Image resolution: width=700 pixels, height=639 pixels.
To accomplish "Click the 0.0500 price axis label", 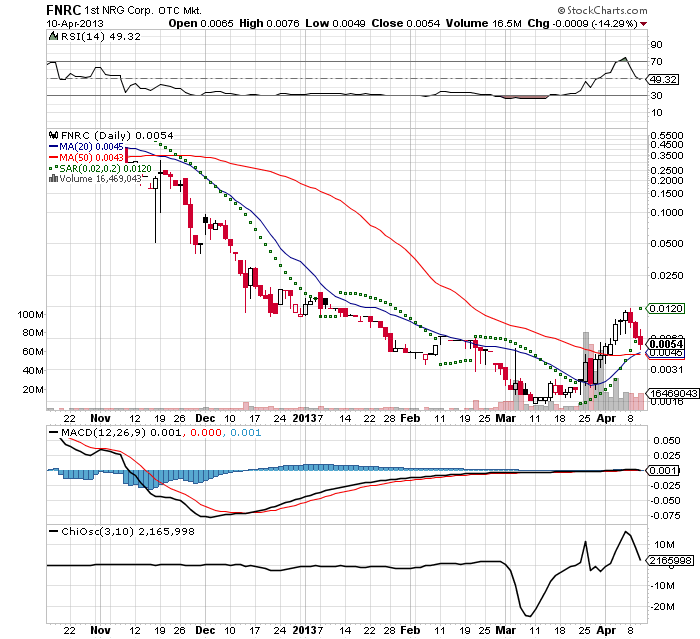I will [667, 244].
